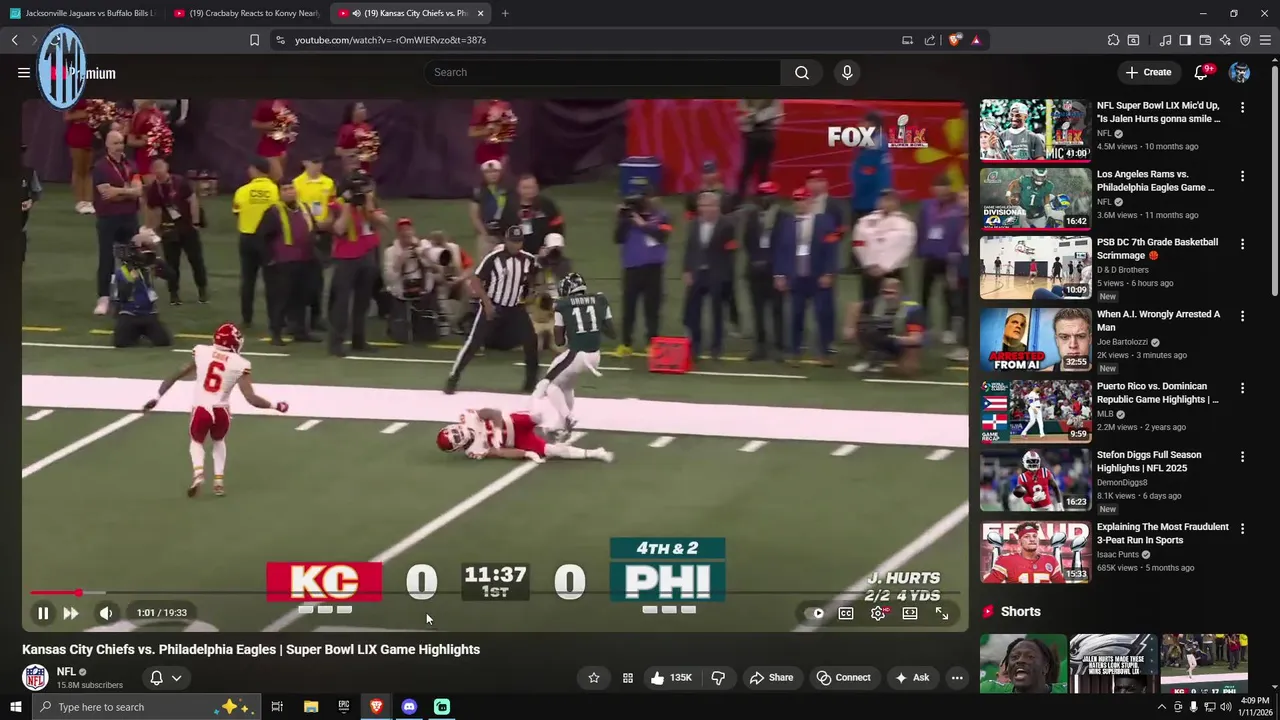The width and height of the screenshot is (1280, 720).
Task: Start voice search with the microphone
Action: coord(847,72)
